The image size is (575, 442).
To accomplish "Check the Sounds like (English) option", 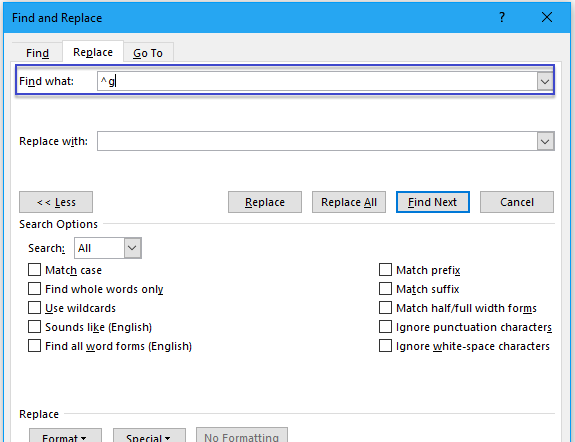I will [34, 327].
